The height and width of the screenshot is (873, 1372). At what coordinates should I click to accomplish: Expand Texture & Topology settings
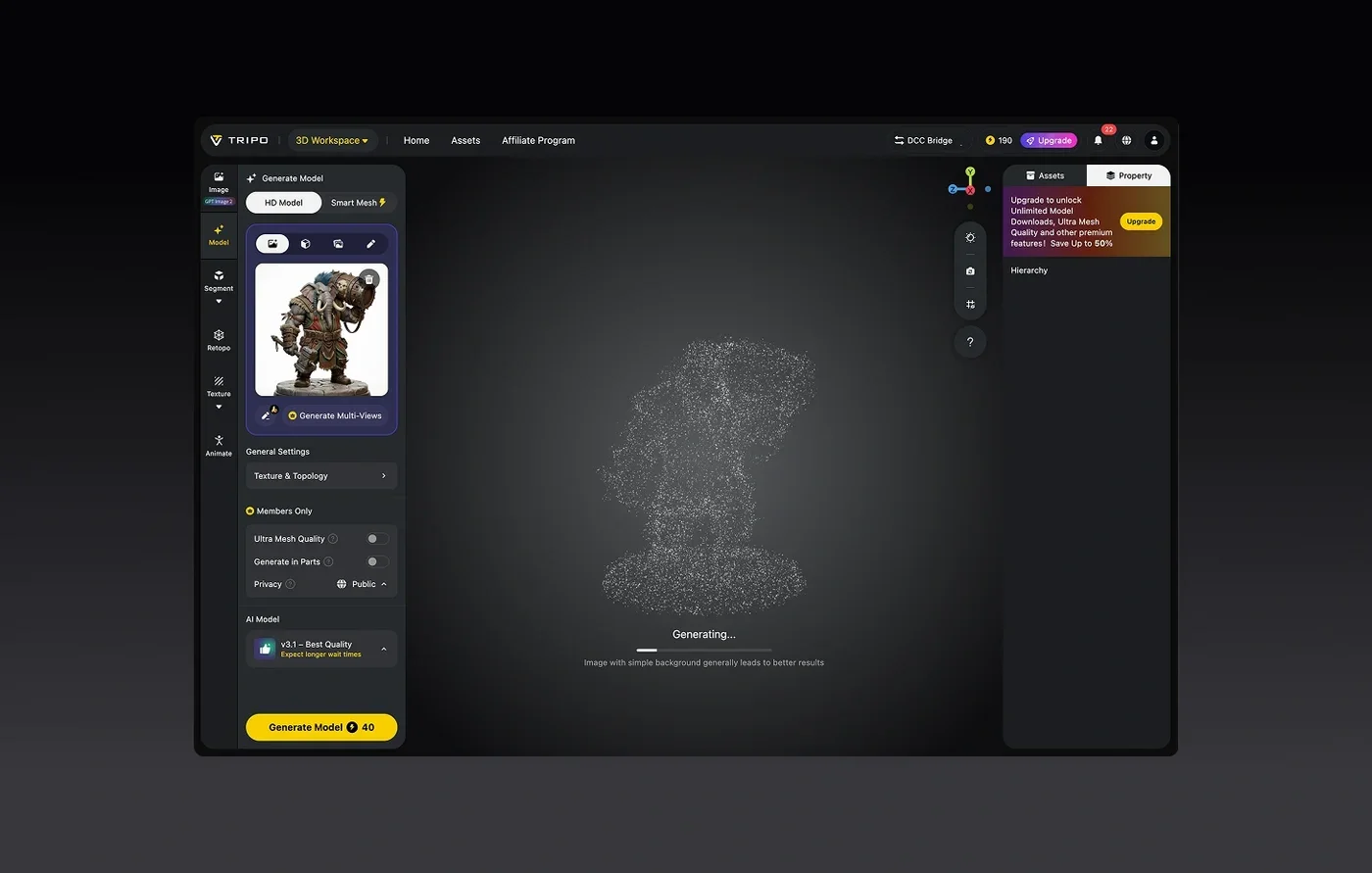coord(321,476)
